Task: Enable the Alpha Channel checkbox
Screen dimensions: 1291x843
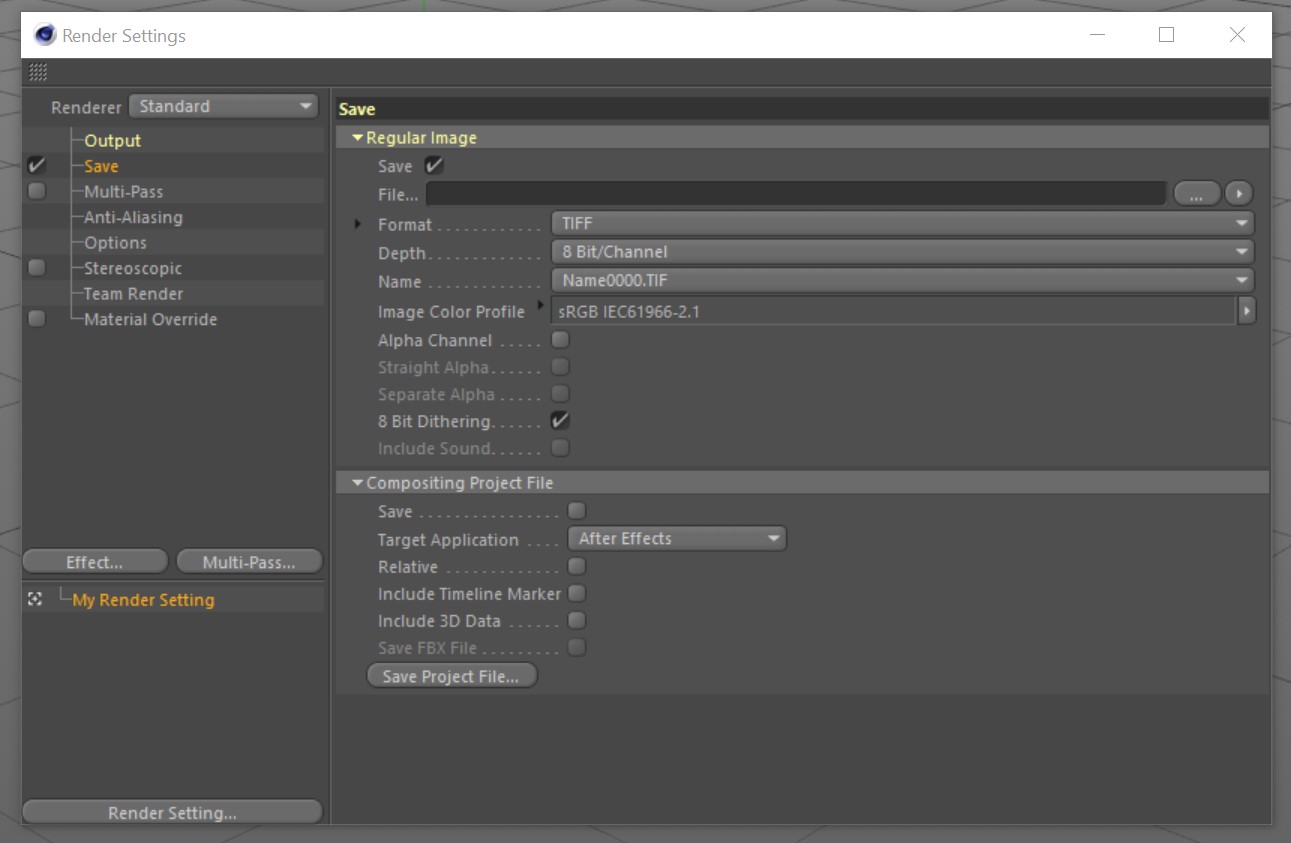Action: tap(560, 340)
